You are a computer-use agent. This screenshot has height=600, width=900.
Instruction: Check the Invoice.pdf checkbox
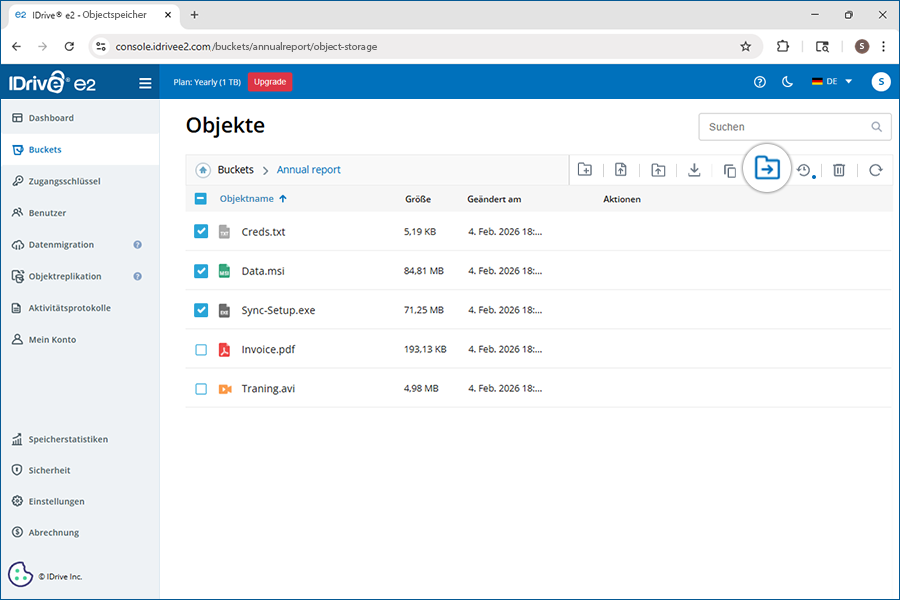point(201,350)
